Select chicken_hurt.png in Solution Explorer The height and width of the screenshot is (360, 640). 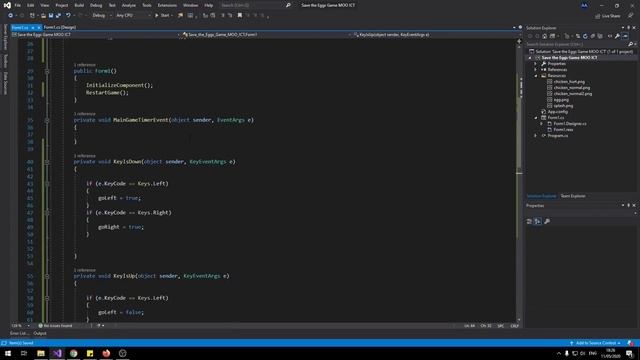[569, 82]
